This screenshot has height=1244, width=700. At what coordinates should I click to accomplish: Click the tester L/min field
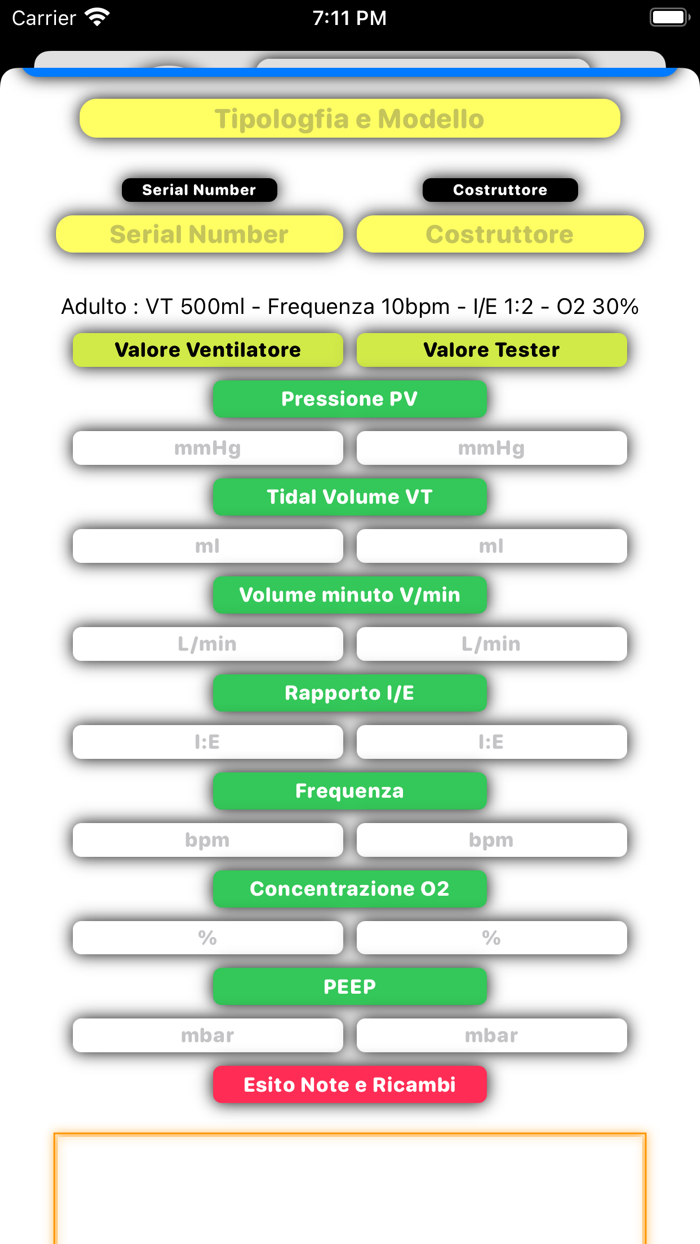click(492, 644)
